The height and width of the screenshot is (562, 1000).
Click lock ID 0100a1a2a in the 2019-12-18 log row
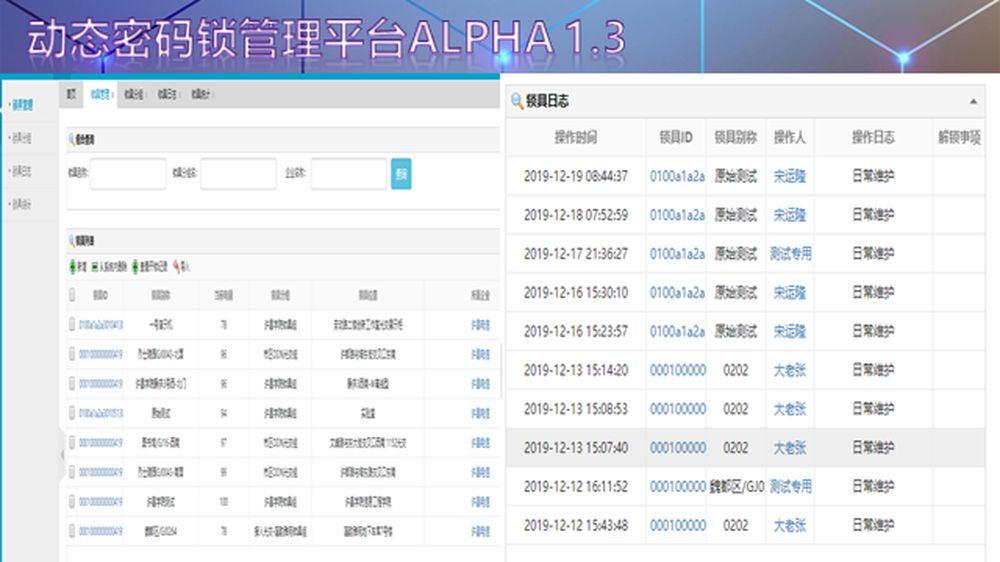point(677,215)
